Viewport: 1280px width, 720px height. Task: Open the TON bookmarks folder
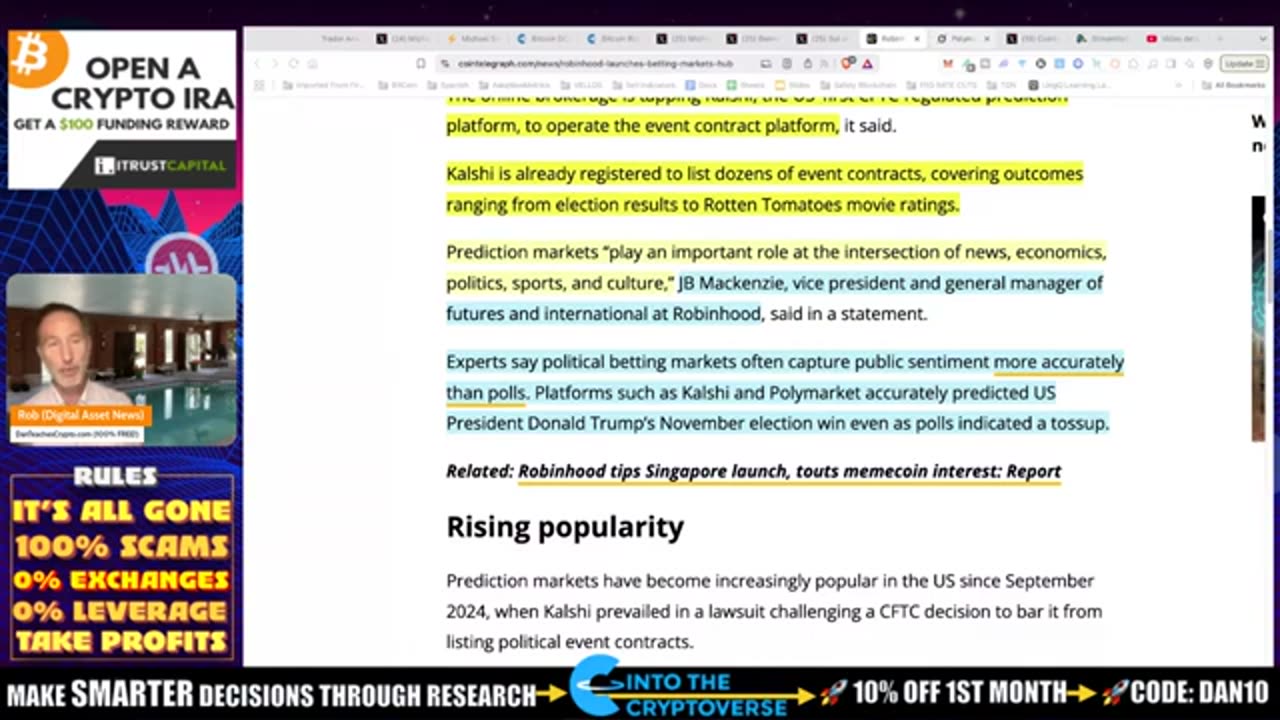point(1002,86)
